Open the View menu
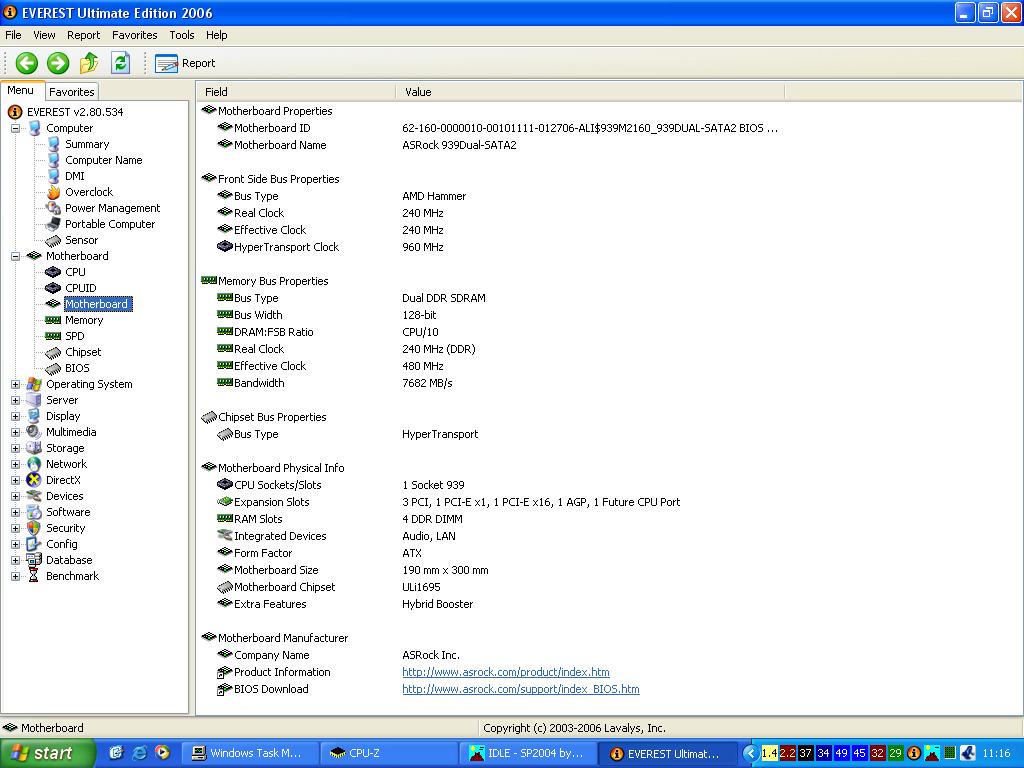 (44, 35)
